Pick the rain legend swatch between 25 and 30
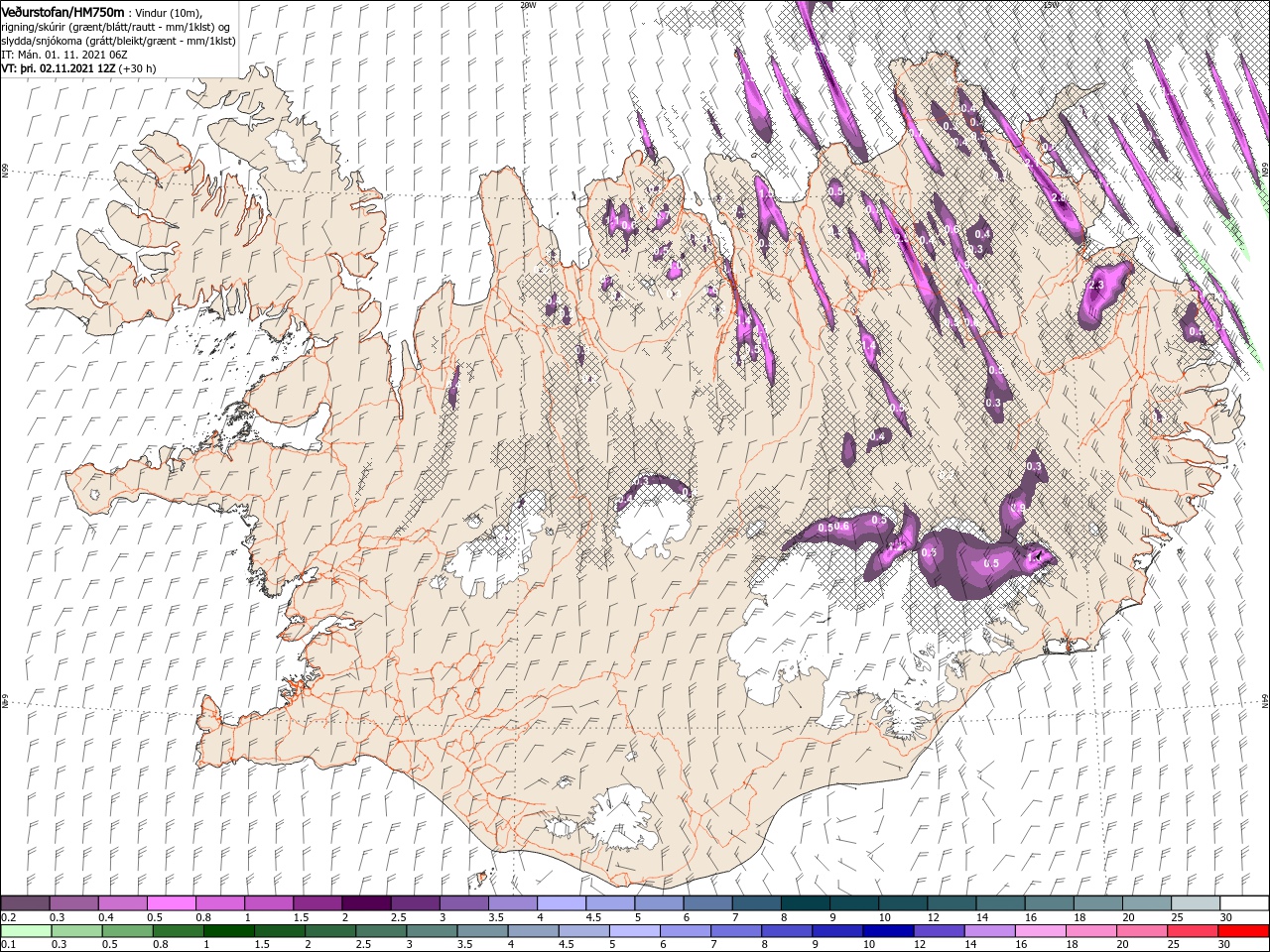 coord(1191,930)
